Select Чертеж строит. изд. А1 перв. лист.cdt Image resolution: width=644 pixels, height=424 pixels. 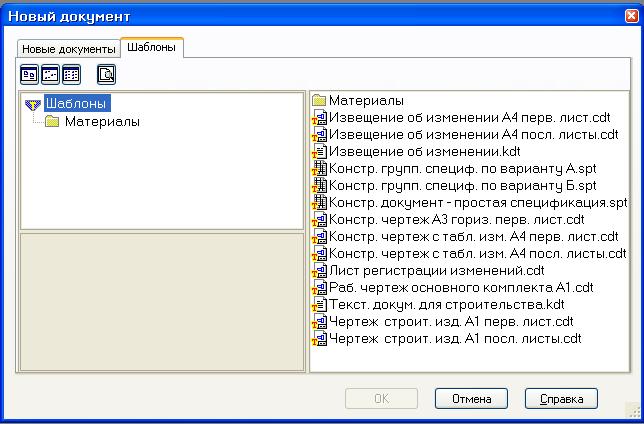451,322
